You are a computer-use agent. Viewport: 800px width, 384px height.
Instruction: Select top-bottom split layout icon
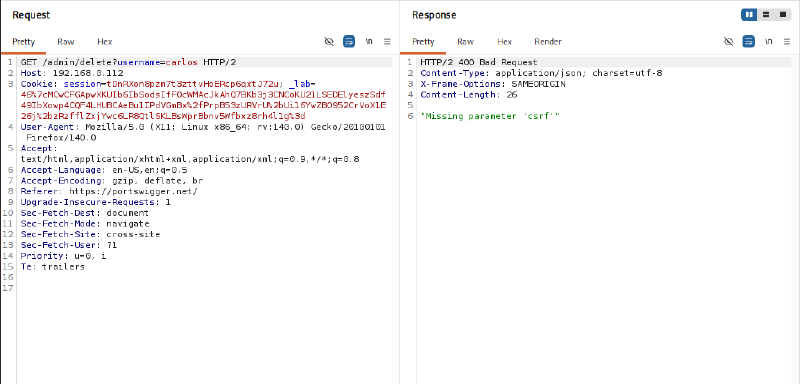(x=766, y=15)
